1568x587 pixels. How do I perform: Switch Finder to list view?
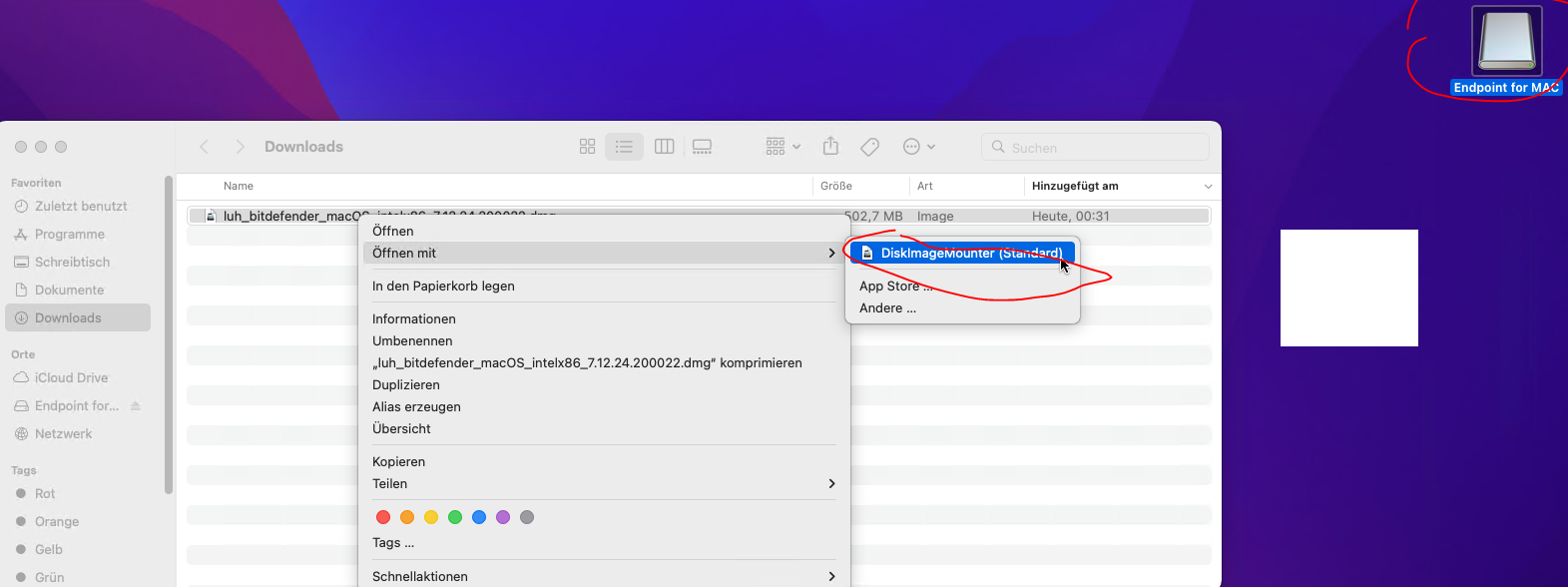624,147
